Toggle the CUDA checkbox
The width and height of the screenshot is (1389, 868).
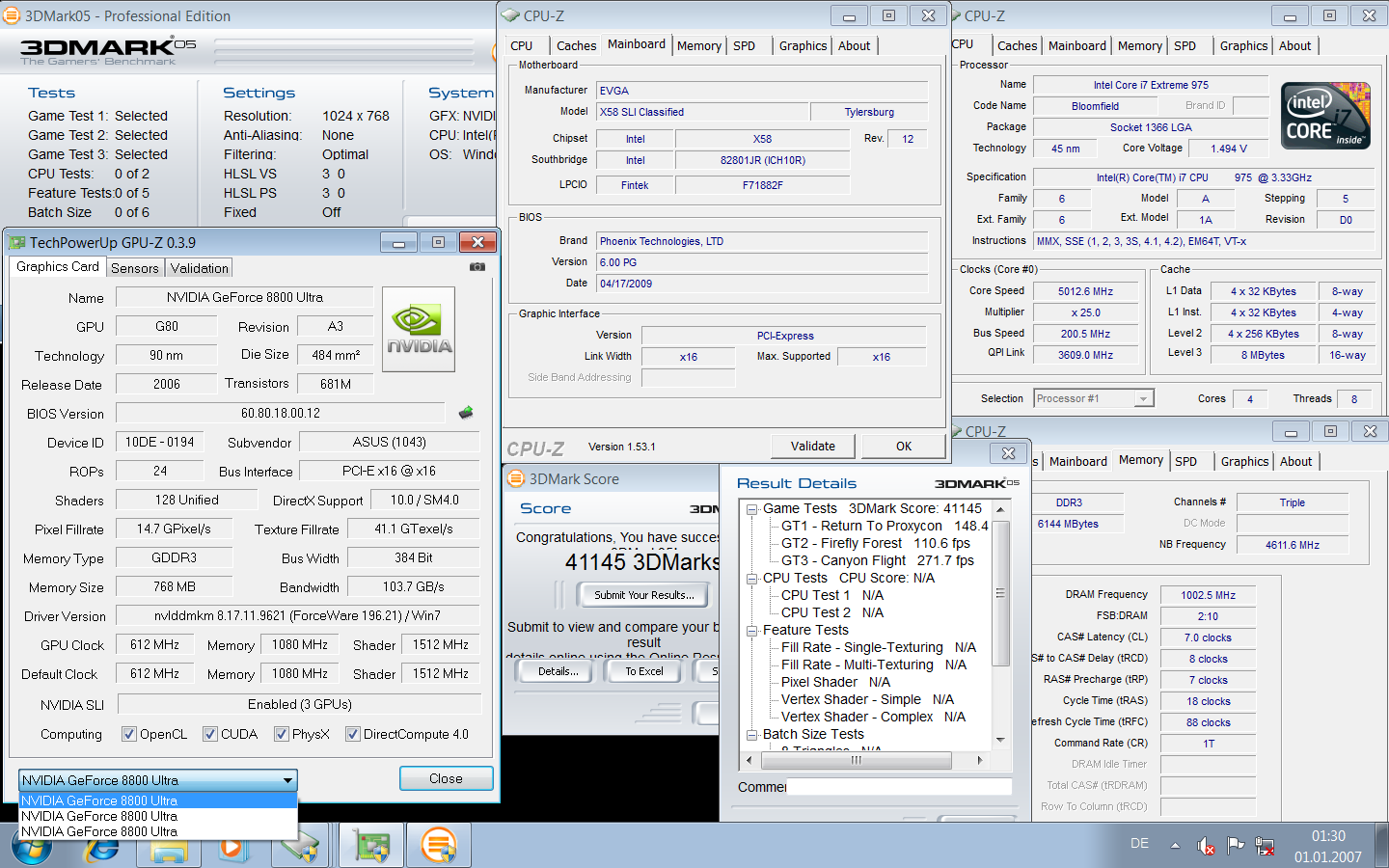pos(210,734)
